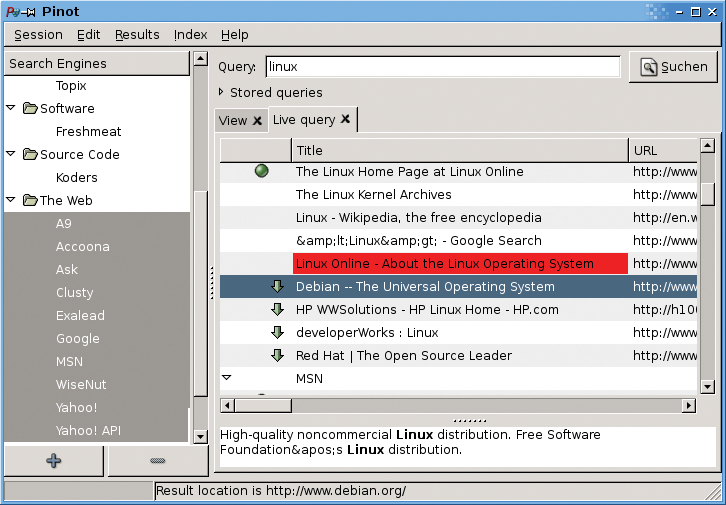726x505 pixels.
Task: Click The Web folder icon
Action: click(30, 200)
